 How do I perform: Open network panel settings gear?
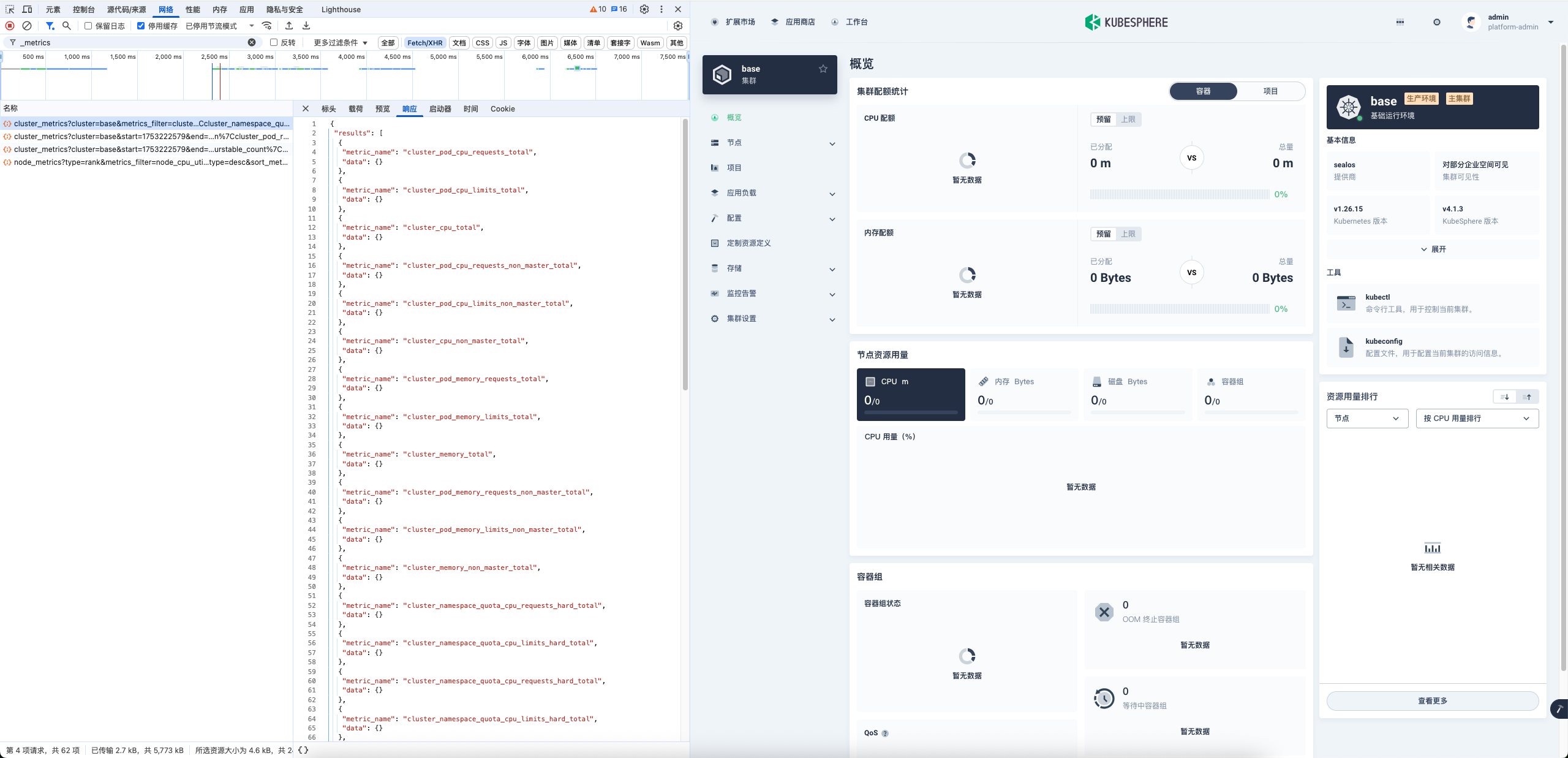678,26
